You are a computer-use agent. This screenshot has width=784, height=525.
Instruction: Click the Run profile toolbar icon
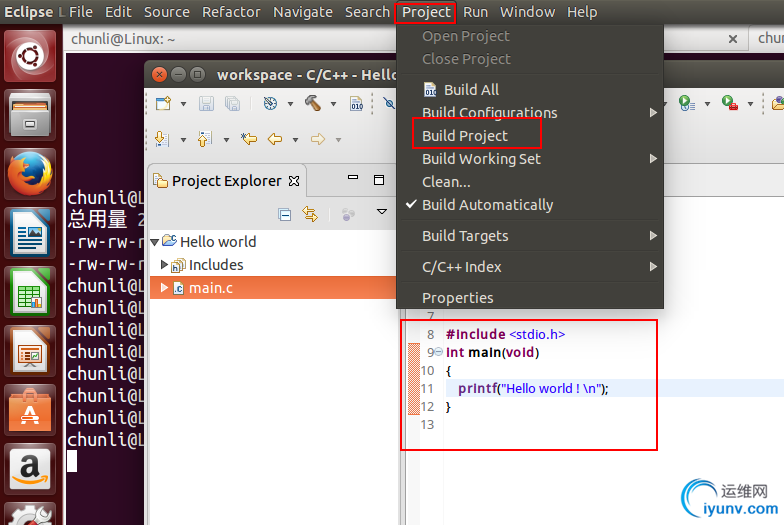pos(686,104)
